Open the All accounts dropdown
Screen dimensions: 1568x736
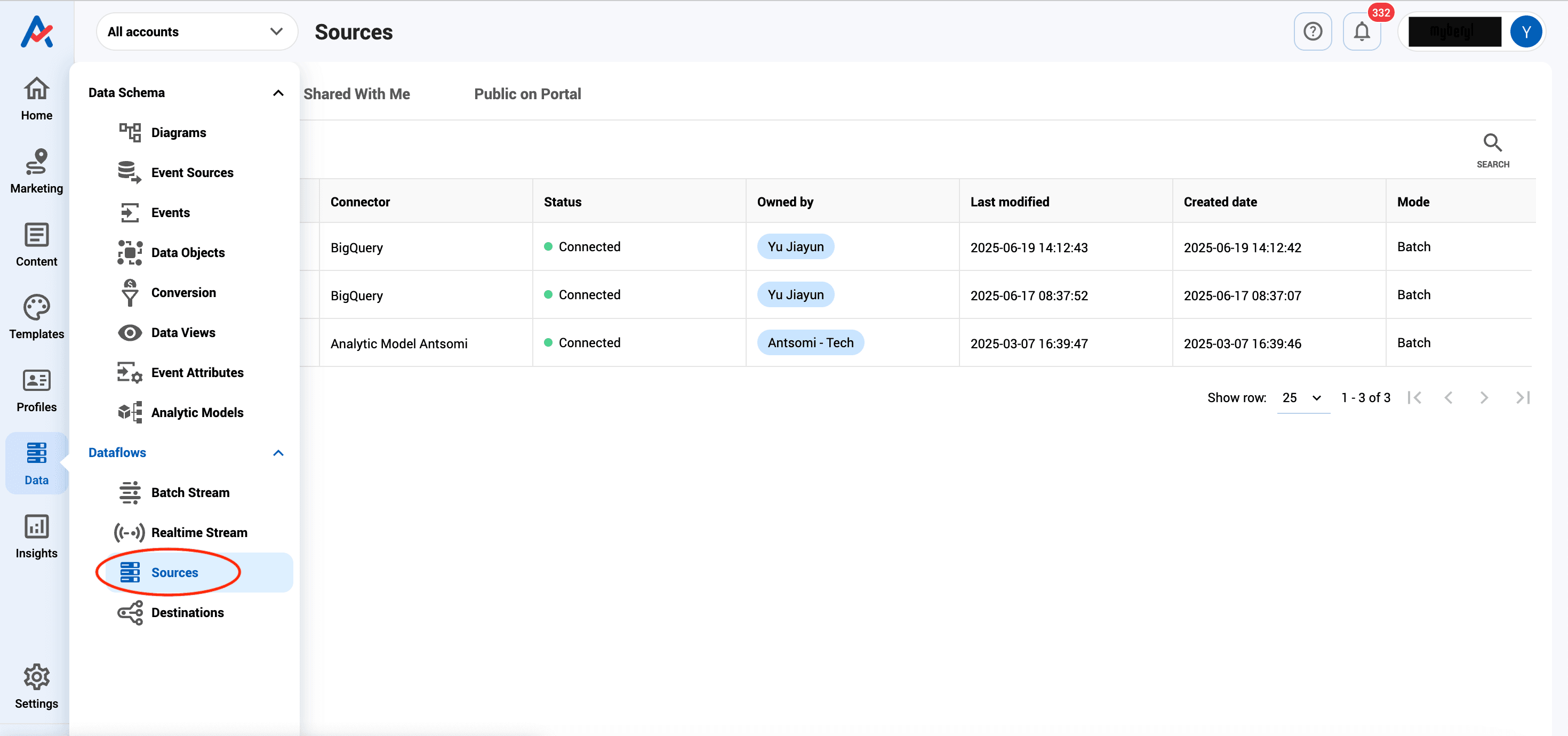click(x=196, y=31)
